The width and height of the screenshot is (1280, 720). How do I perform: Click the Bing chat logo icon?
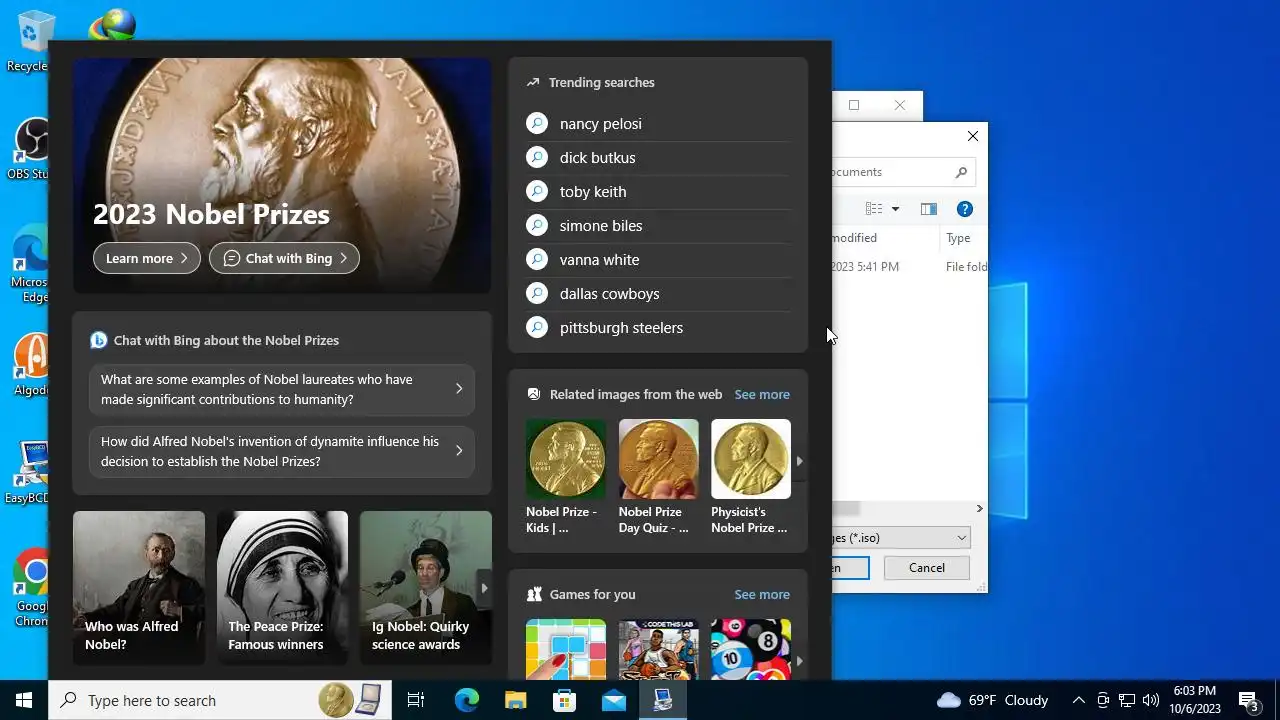coord(98,340)
